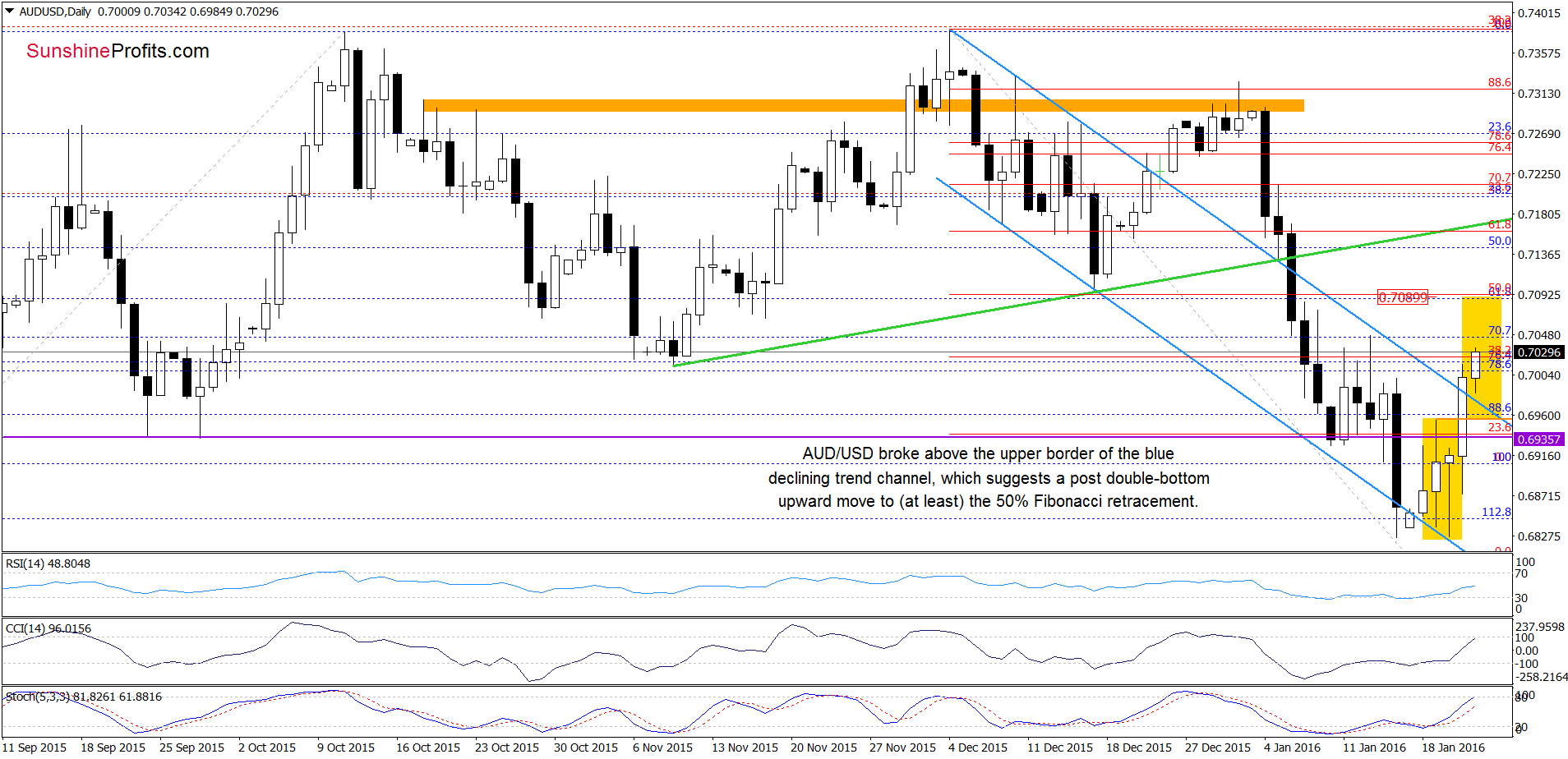
Task: Click the date label 27 Dec 2015
Action: point(1217,747)
